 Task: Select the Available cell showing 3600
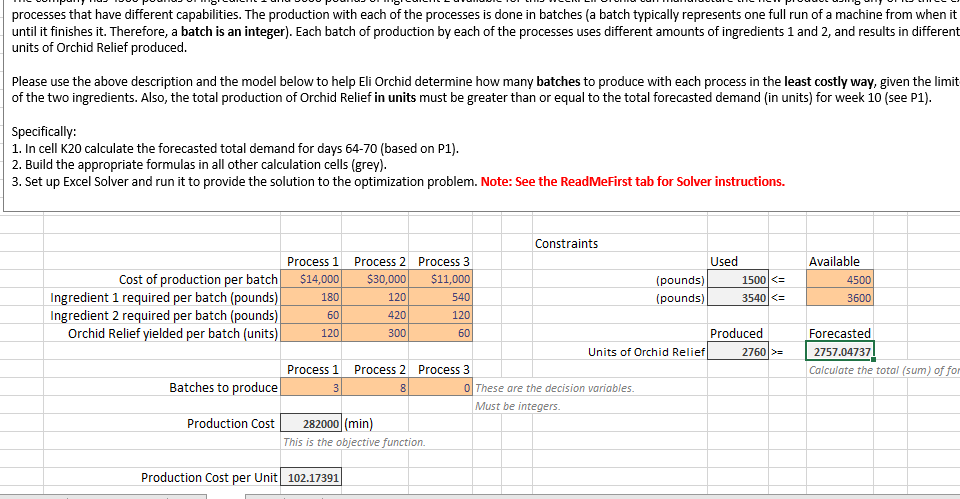pos(839,298)
